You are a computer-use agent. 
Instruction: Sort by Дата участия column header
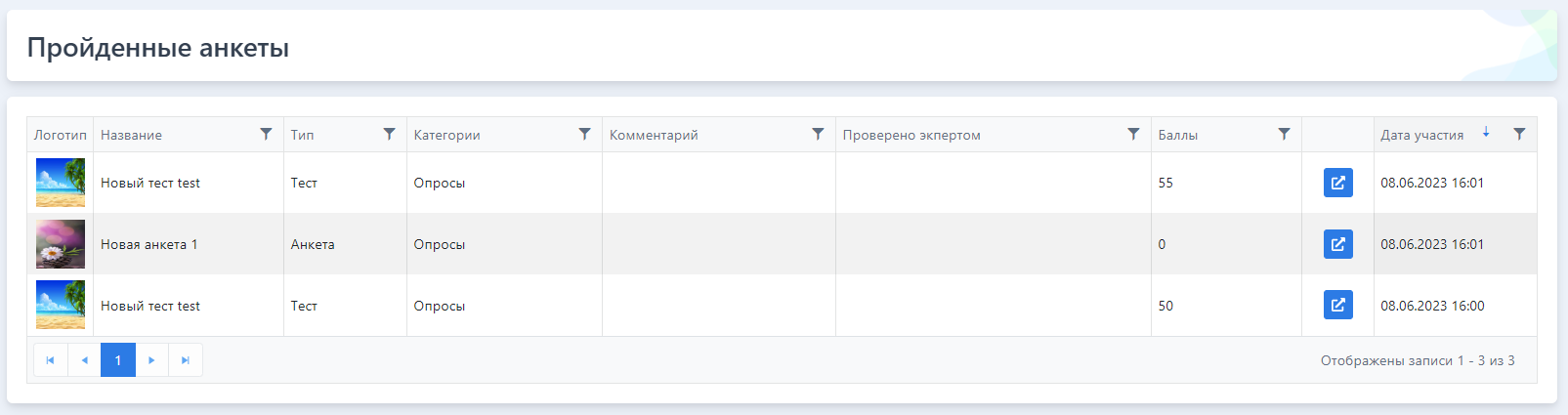tap(1421, 135)
